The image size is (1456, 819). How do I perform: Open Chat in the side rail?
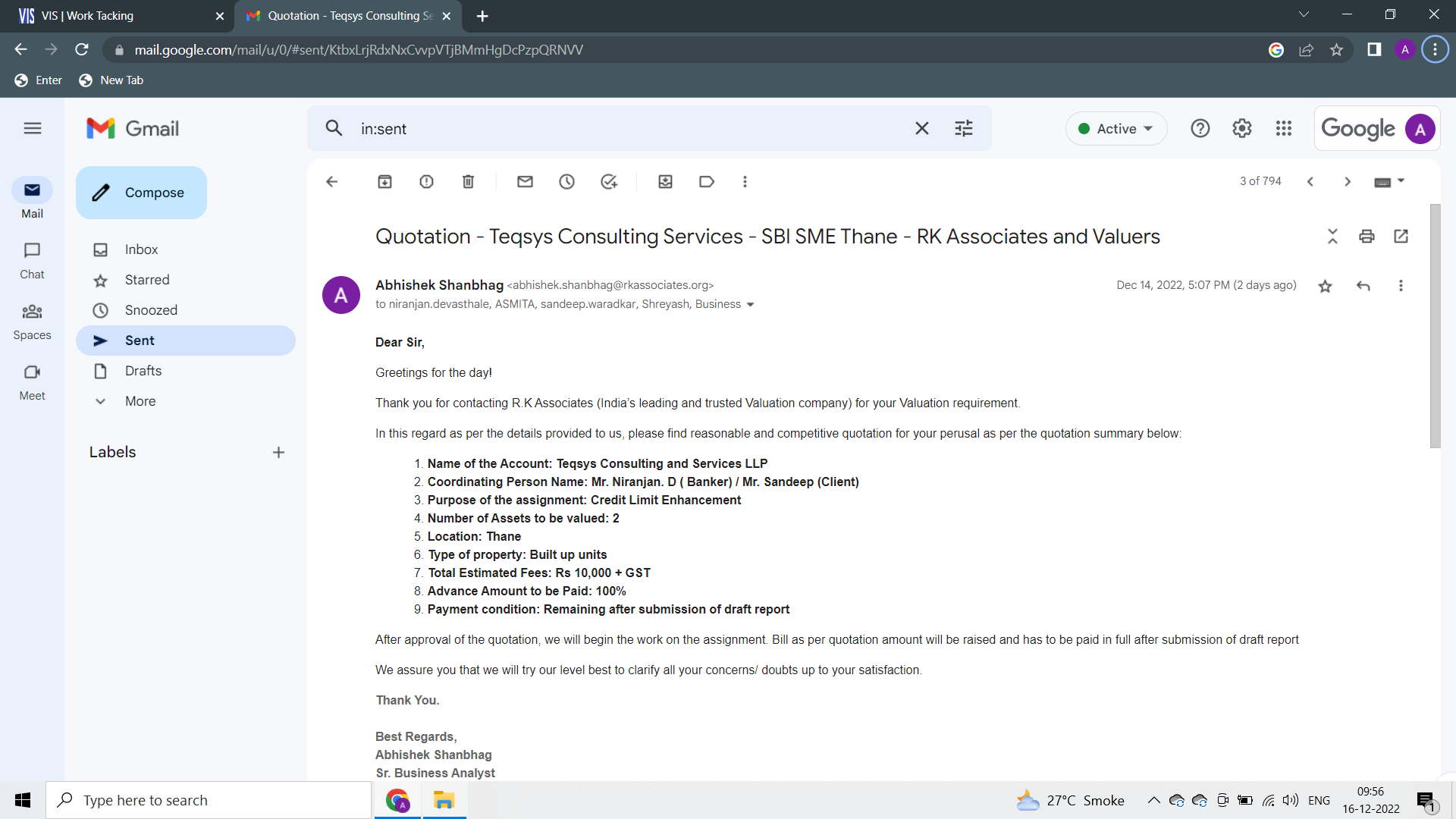coord(32,260)
